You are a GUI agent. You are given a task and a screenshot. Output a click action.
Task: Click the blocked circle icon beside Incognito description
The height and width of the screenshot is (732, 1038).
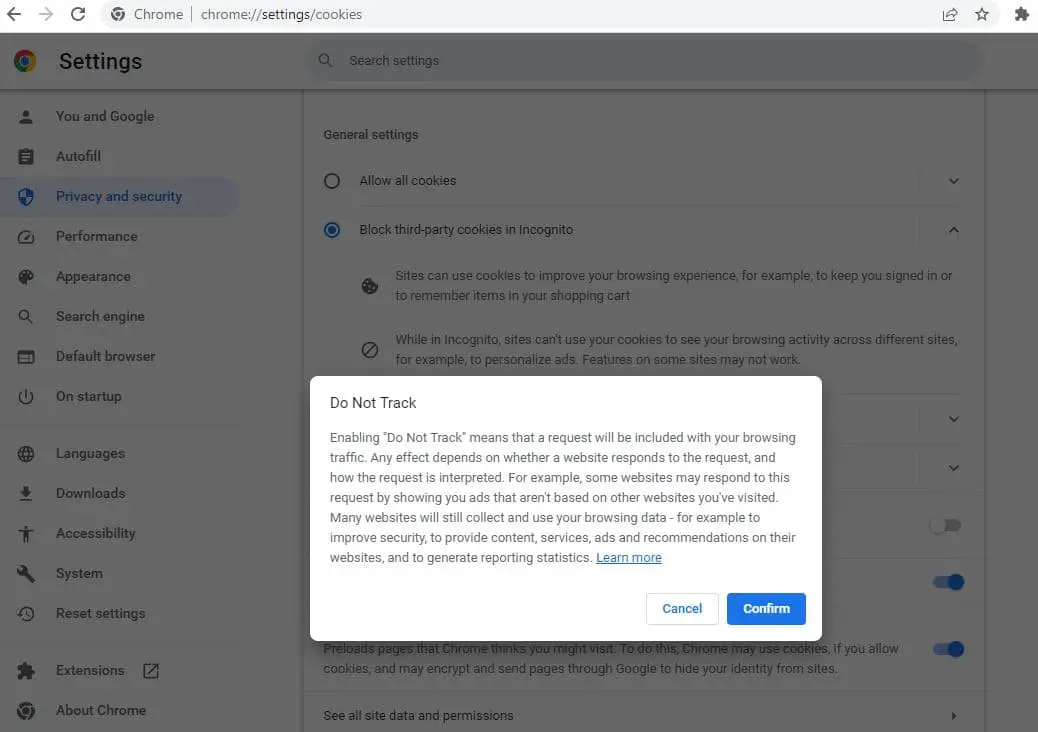369,349
